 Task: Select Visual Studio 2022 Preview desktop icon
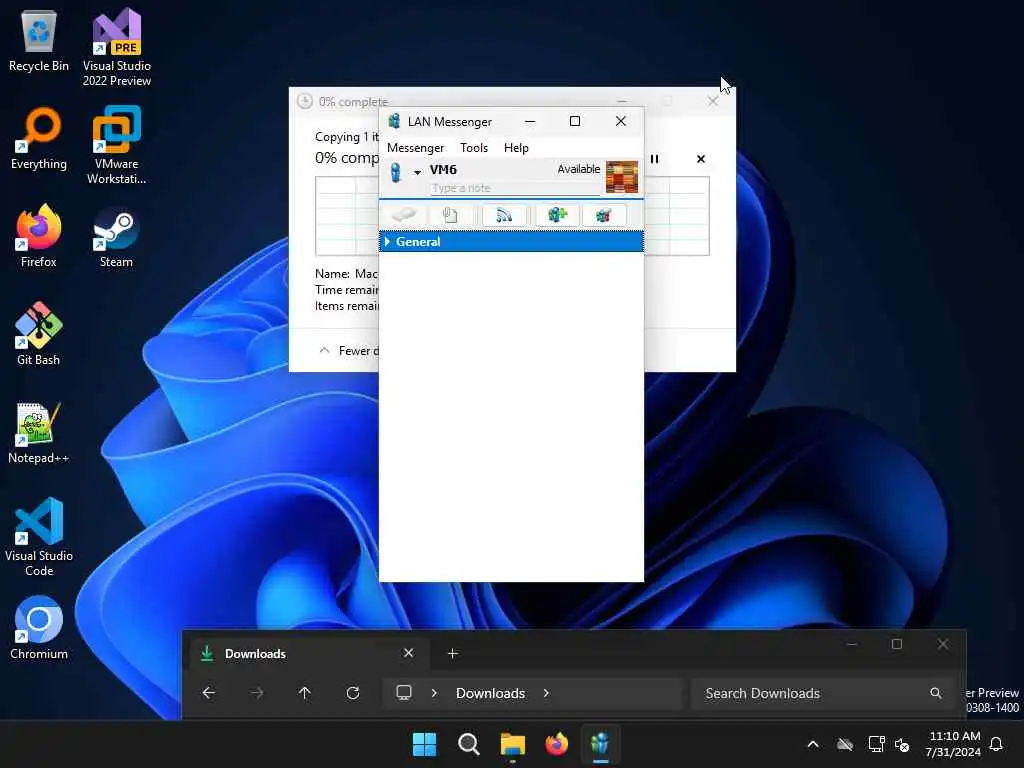[117, 48]
